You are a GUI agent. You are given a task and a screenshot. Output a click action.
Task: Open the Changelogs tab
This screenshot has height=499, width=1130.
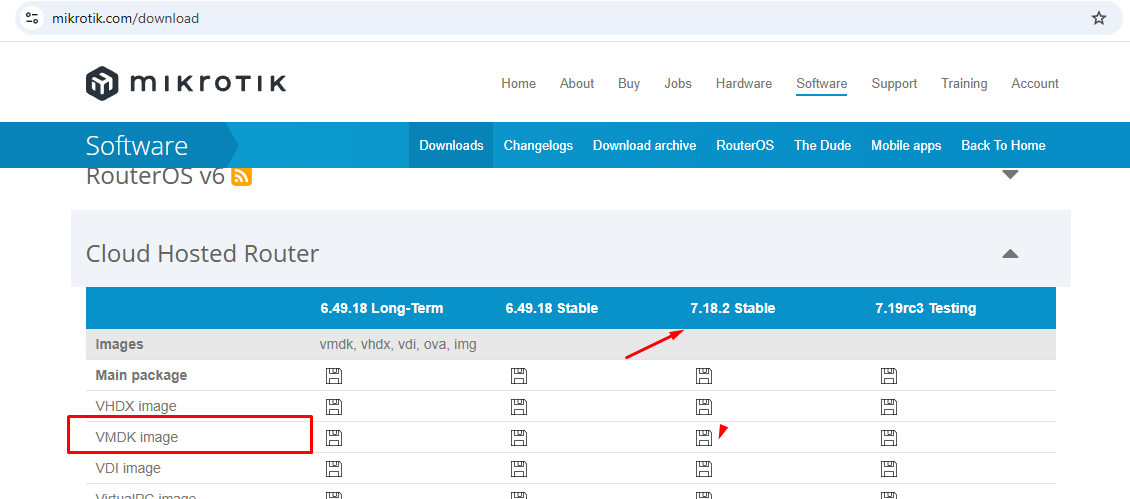[538, 145]
